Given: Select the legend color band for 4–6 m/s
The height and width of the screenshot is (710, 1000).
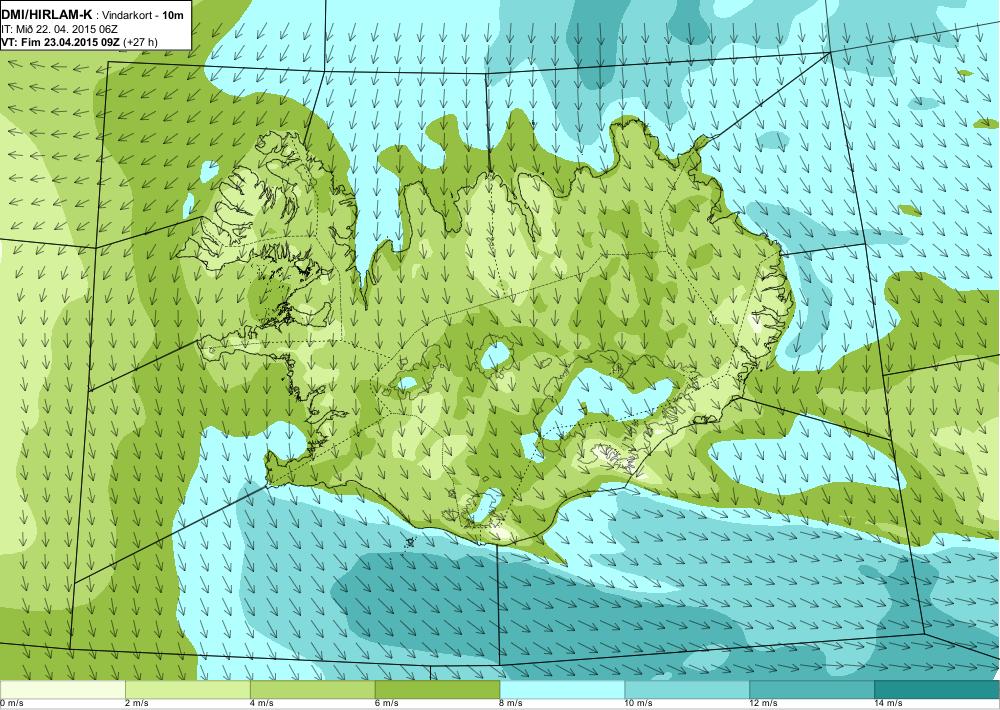Looking at the screenshot, I should (x=312, y=689).
